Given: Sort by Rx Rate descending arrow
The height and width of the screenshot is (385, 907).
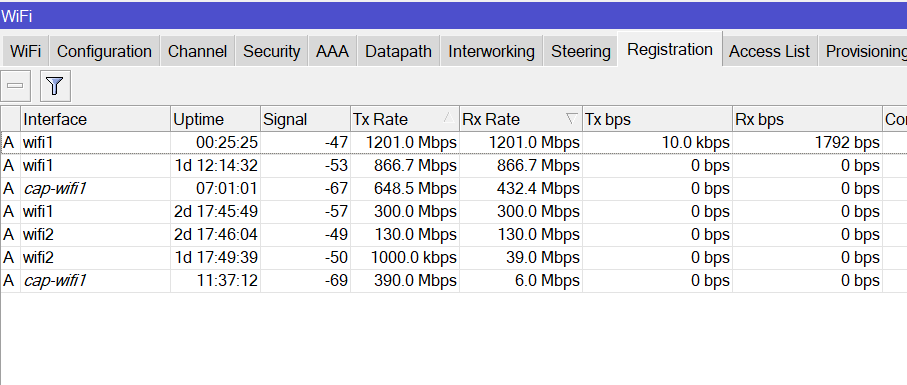Looking at the screenshot, I should [572, 119].
